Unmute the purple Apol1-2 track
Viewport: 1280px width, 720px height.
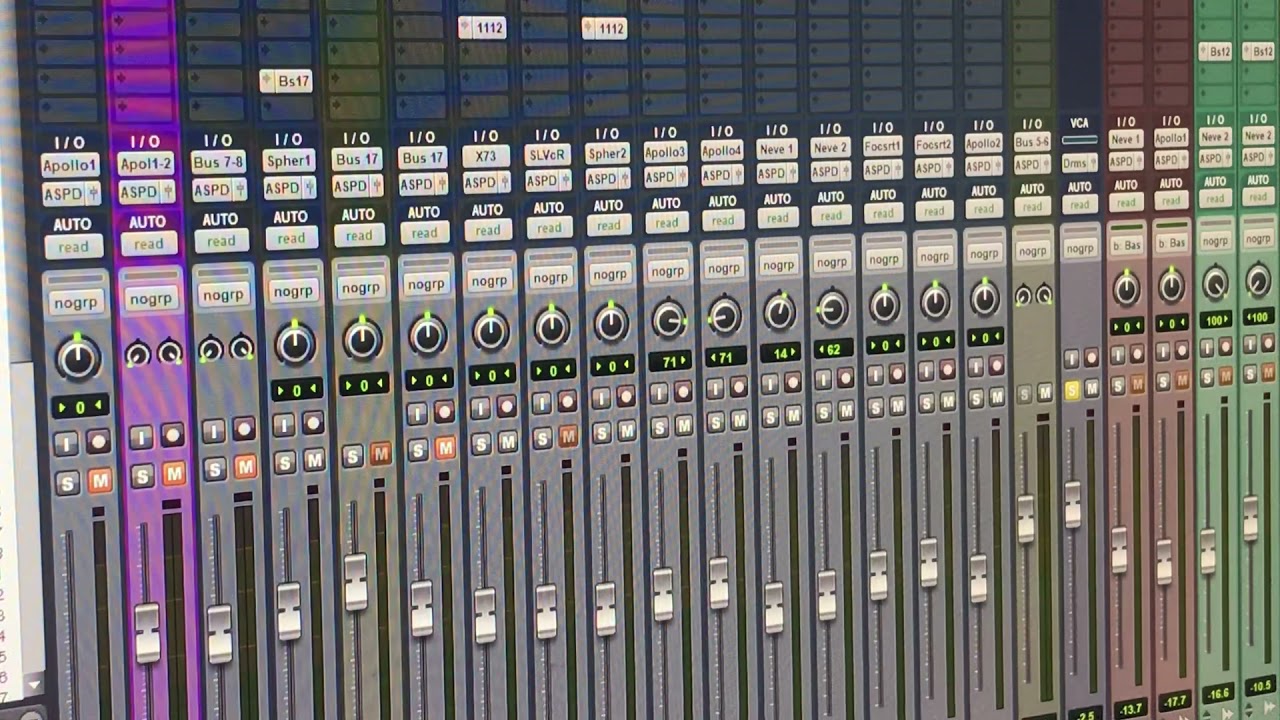coord(174,474)
